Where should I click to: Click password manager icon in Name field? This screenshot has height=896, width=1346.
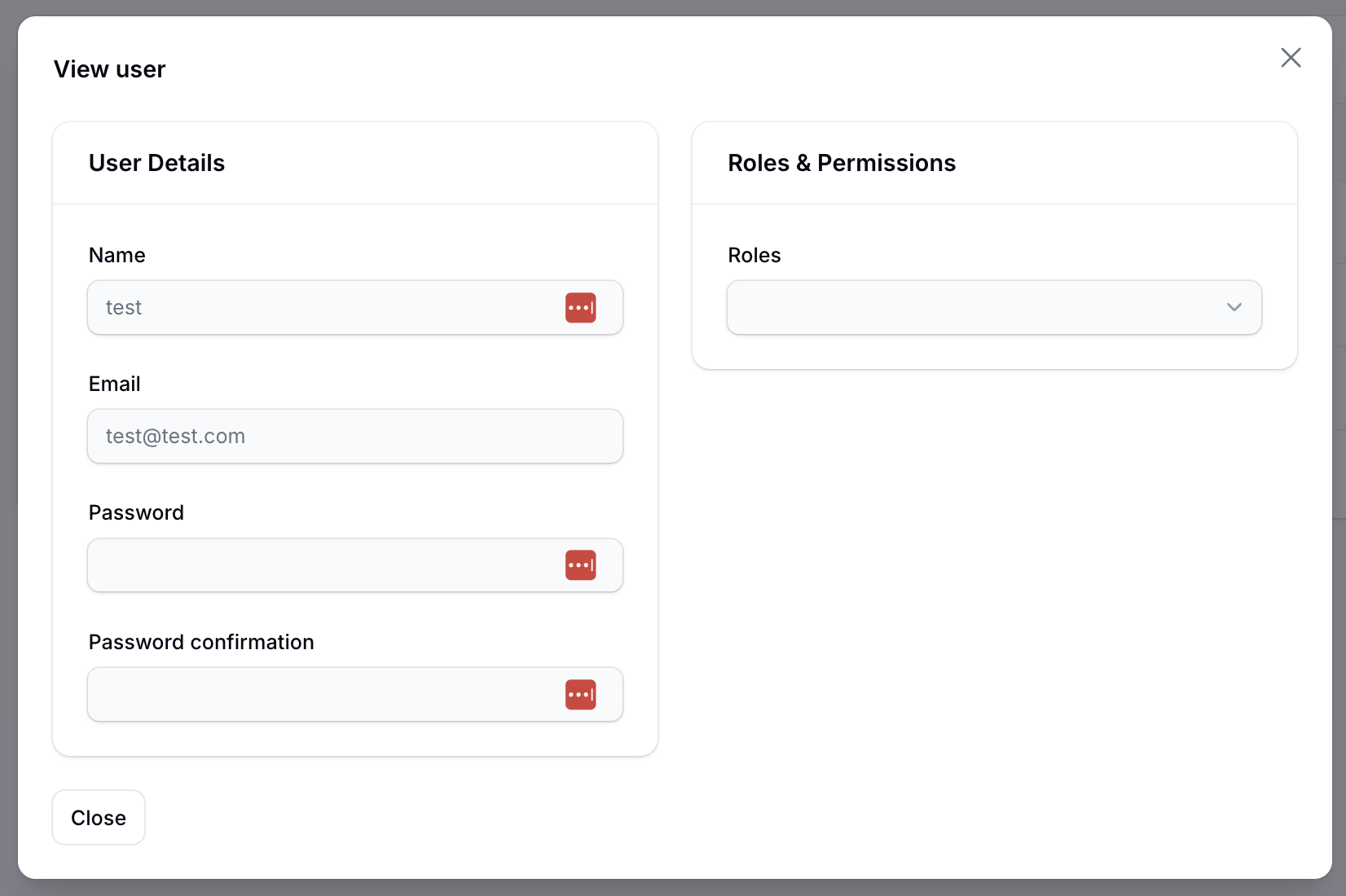coord(581,308)
